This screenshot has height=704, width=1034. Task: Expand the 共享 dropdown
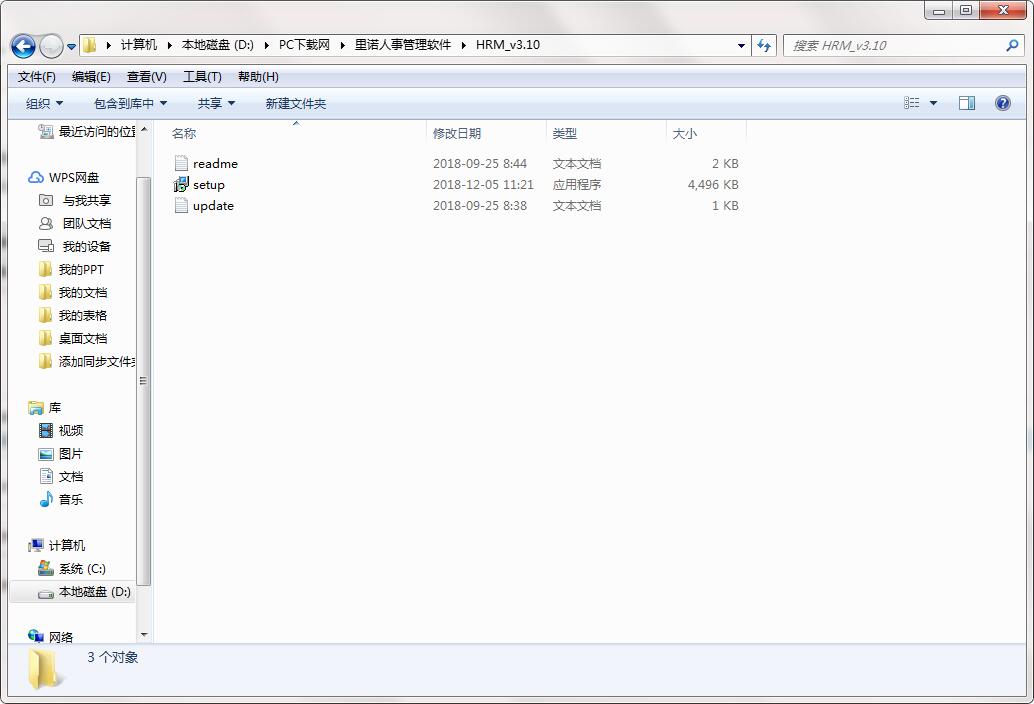click(216, 103)
